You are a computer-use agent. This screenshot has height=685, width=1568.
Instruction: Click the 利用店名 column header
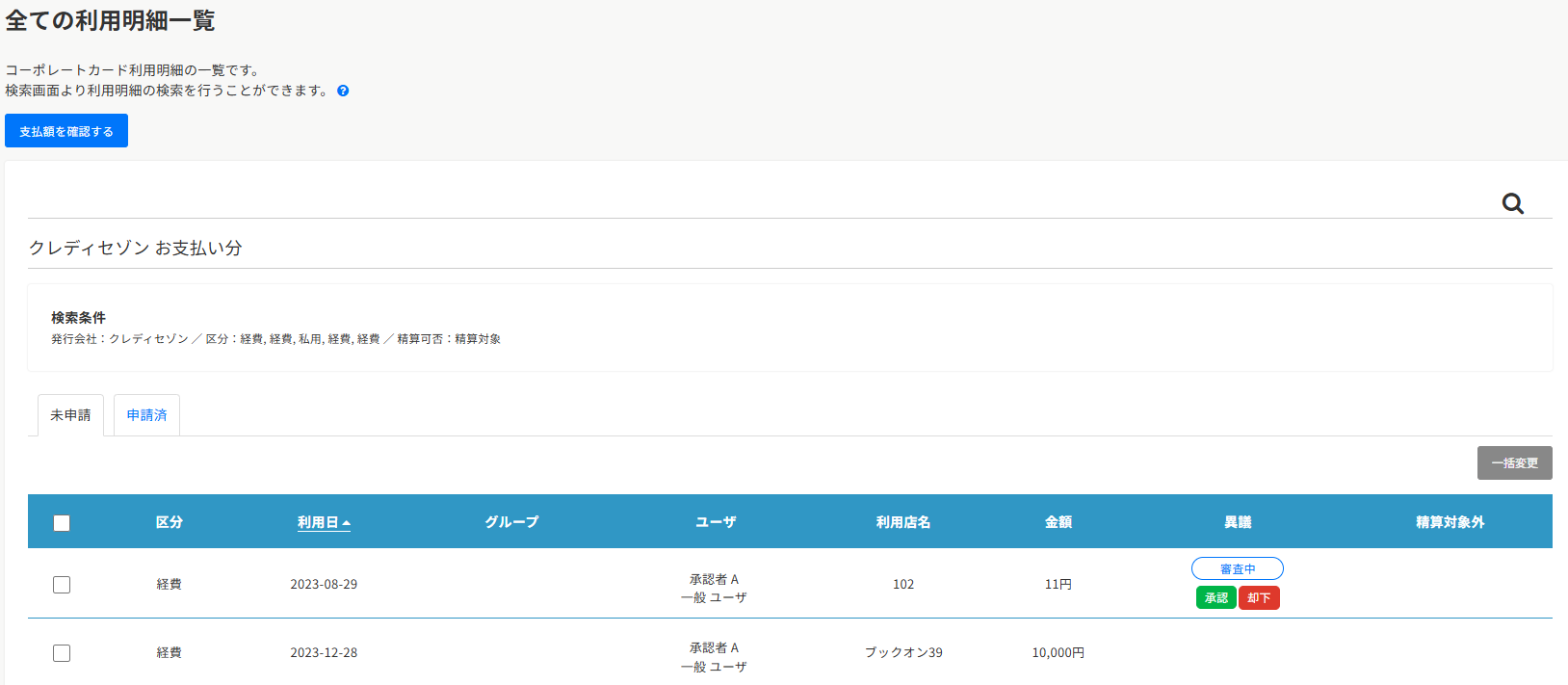click(902, 522)
